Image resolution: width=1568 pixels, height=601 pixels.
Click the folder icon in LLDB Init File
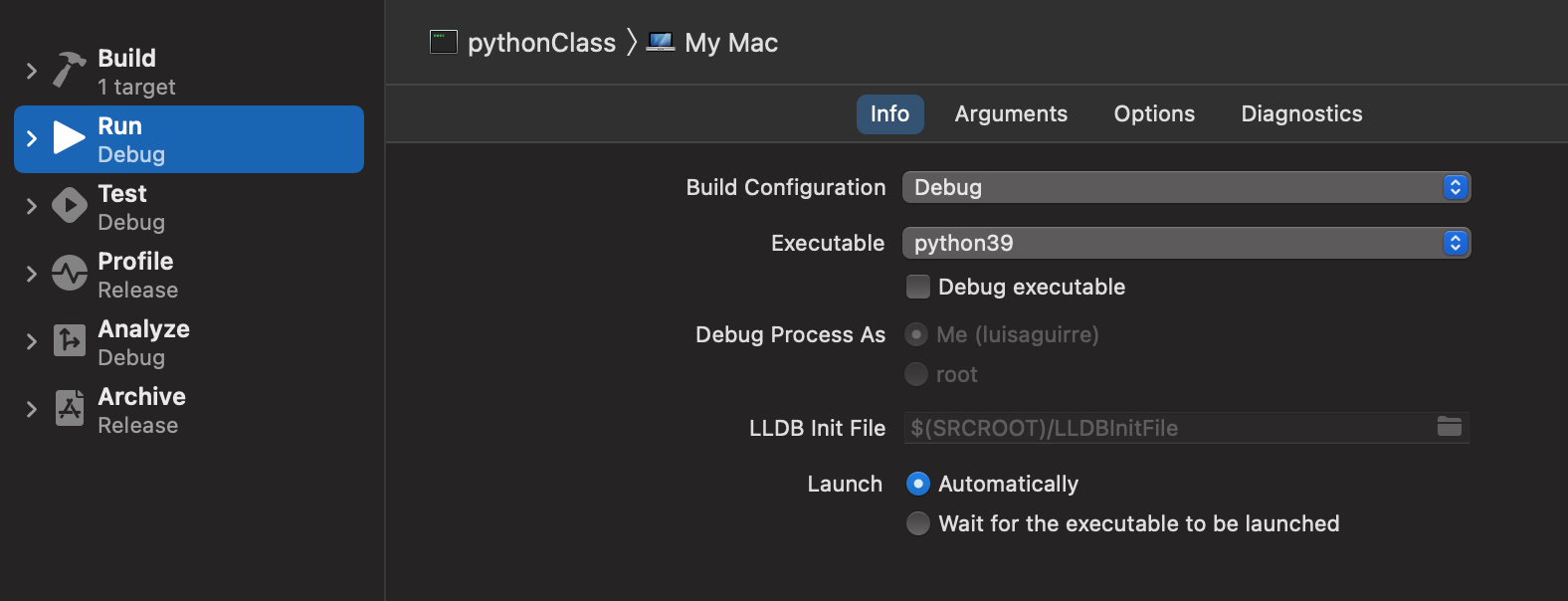1449,427
